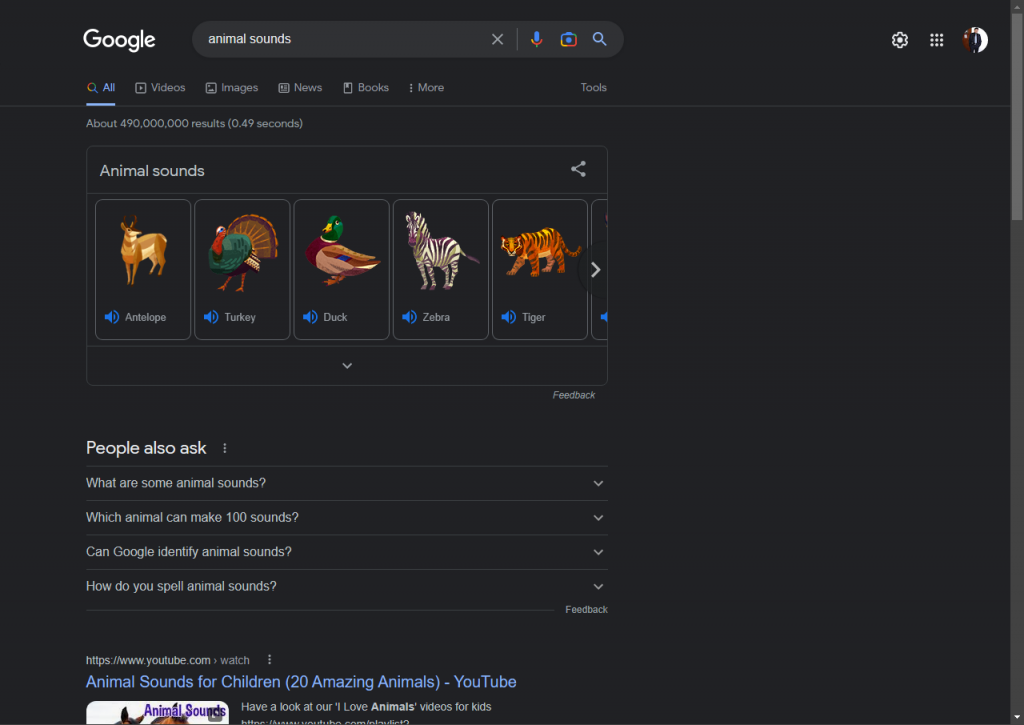Switch to the Images tab
The height and width of the screenshot is (725, 1024).
coord(232,88)
